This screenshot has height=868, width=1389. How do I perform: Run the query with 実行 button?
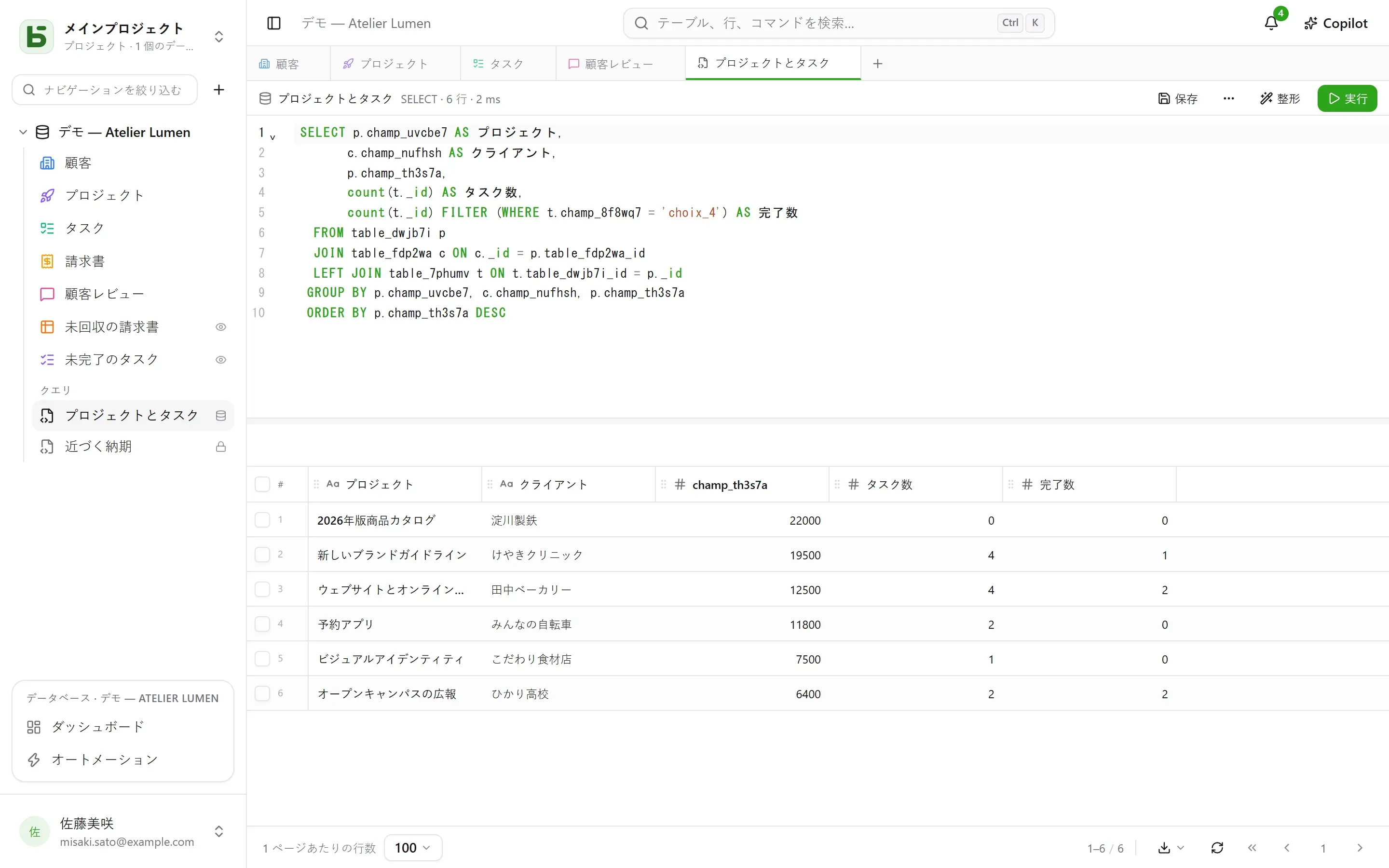[1347, 99]
